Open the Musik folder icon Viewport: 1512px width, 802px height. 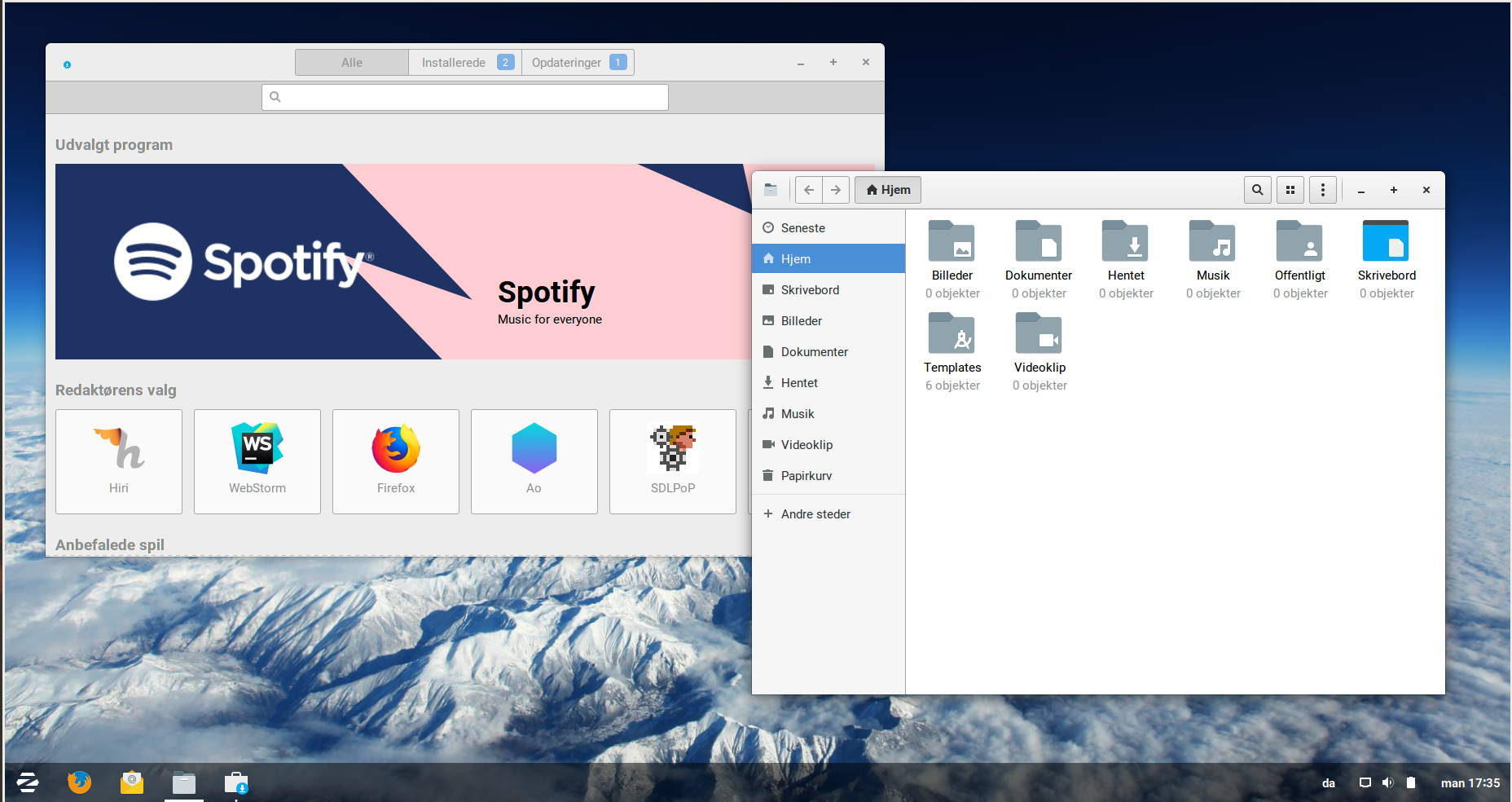point(1212,241)
